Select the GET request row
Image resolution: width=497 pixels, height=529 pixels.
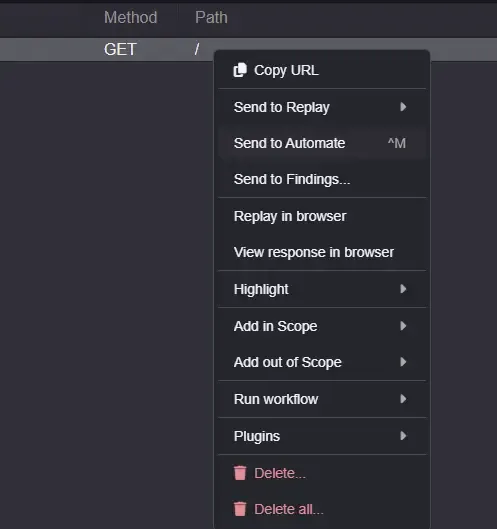[x=248, y=49]
